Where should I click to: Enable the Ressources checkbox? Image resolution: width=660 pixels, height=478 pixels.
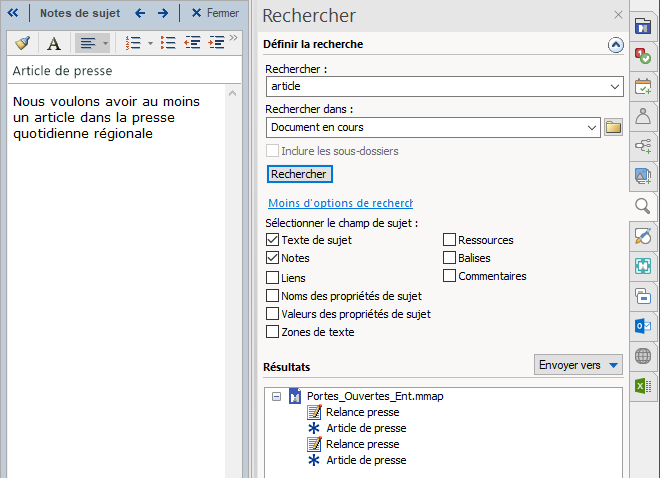[449, 240]
